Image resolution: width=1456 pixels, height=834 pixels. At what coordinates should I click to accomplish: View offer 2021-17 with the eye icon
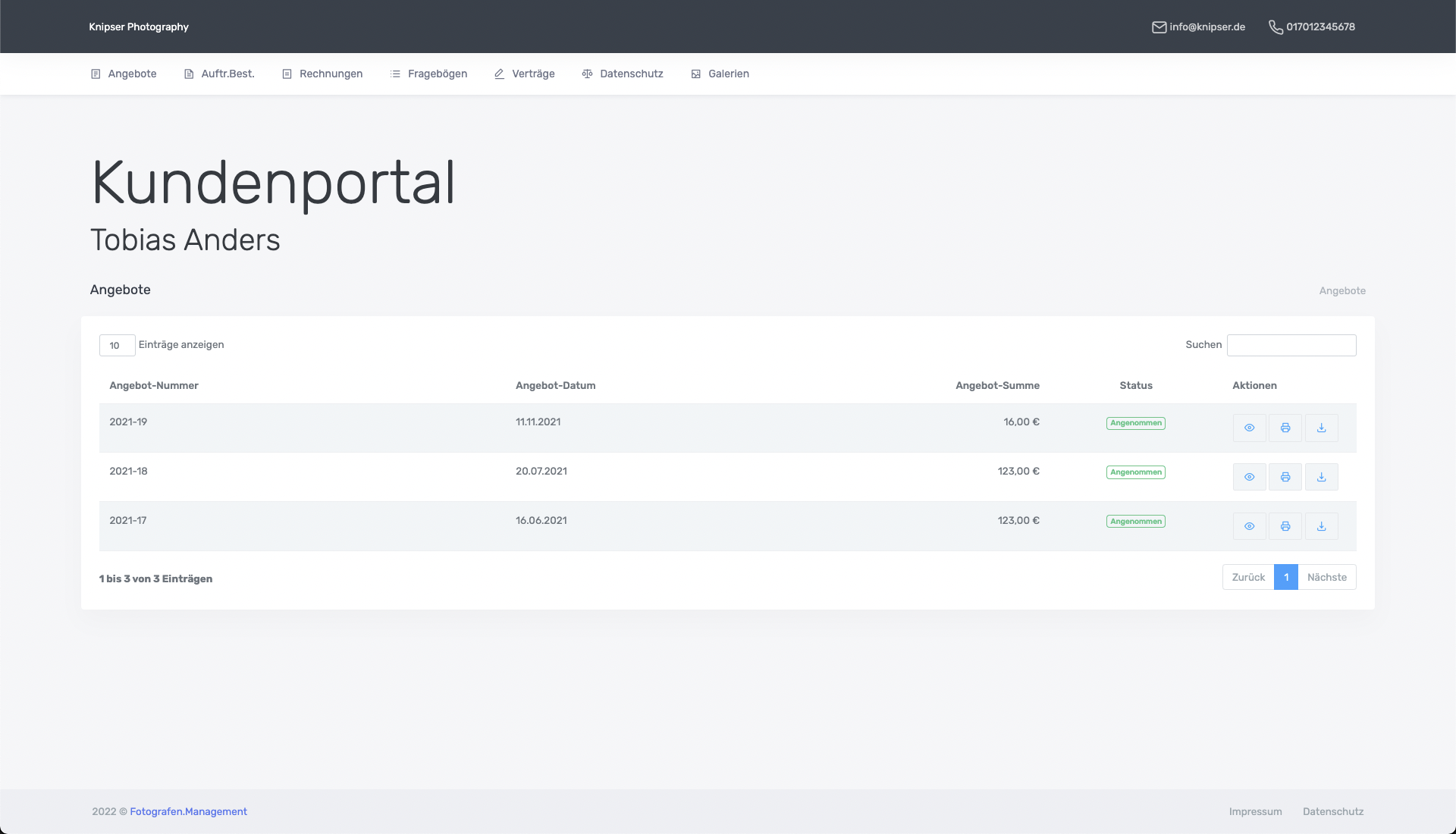(x=1249, y=526)
